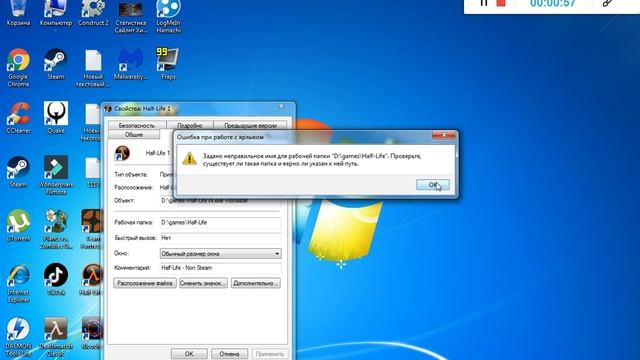Select the Steam icon below CCleaner
This screenshot has width=640, height=360.
coord(18,172)
